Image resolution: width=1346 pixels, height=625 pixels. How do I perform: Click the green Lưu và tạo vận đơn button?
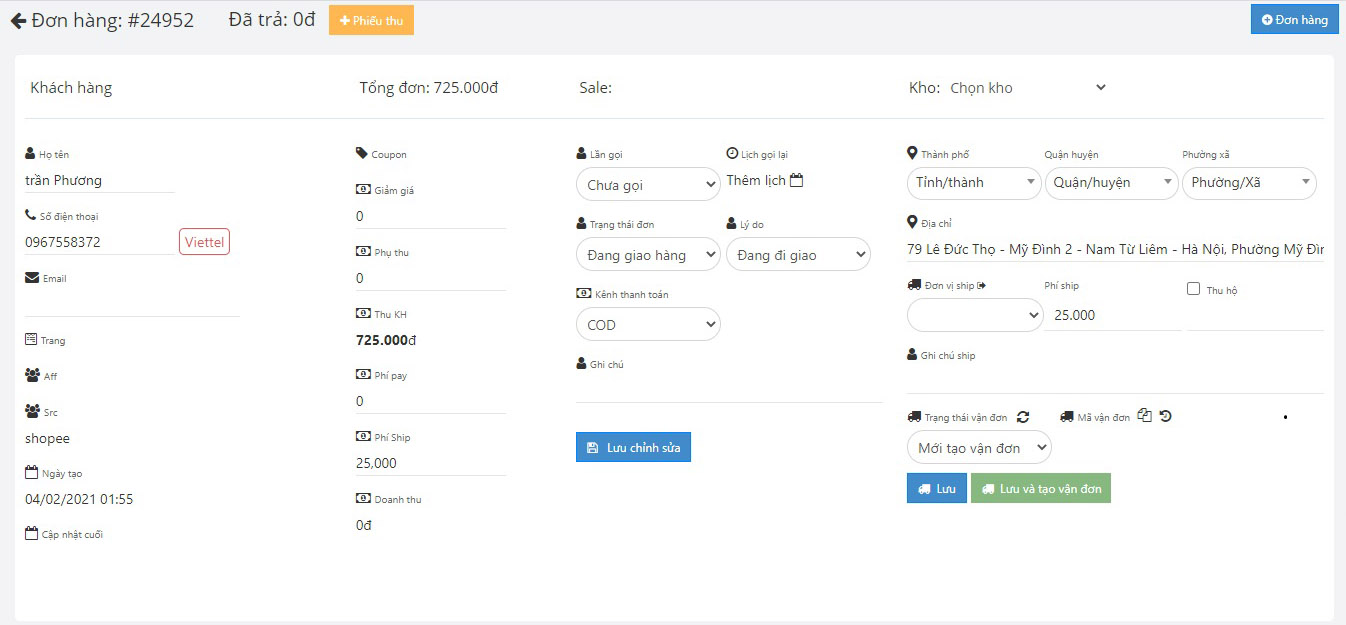pyautogui.click(x=1040, y=489)
